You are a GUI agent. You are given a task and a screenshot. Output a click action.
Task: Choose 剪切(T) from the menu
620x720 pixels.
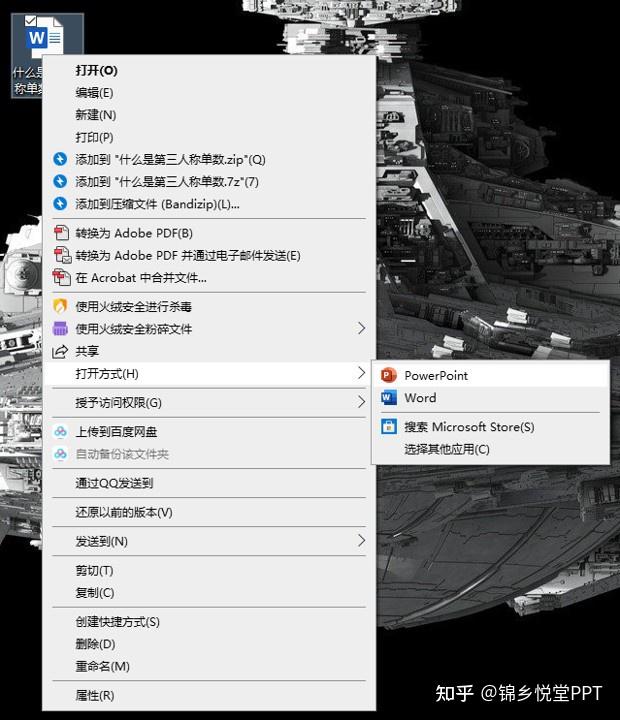pyautogui.click(x=209, y=570)
